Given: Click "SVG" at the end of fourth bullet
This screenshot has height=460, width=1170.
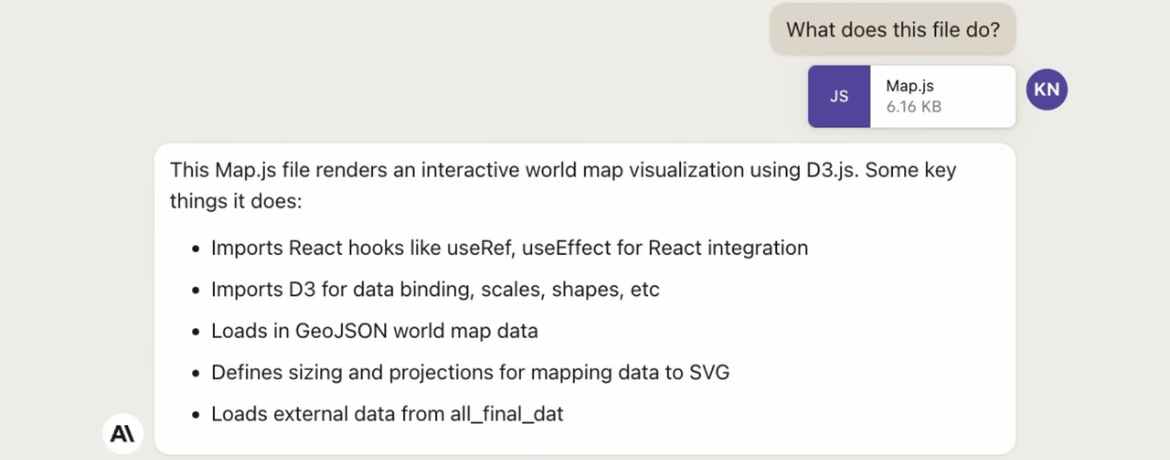Looking at the screenshot, I should [709, 373].
